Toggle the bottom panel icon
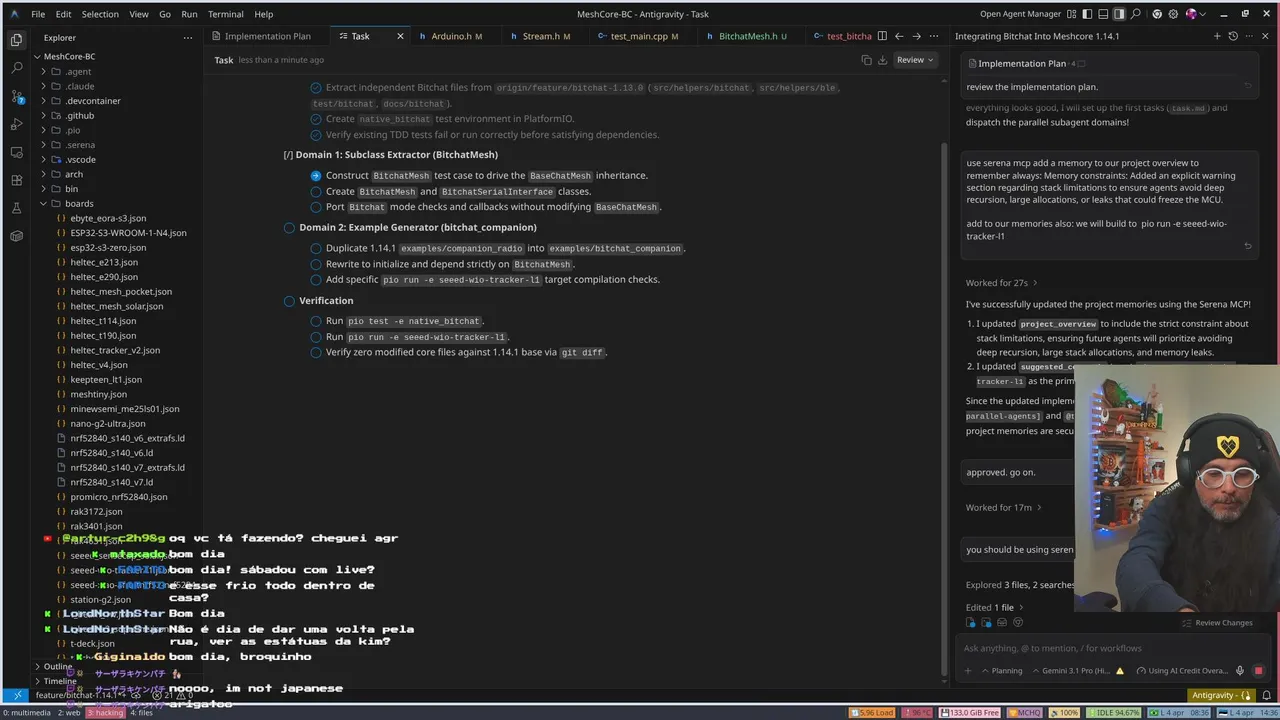Viewport: 1280px width, 720px height. tap(1102, 14)
